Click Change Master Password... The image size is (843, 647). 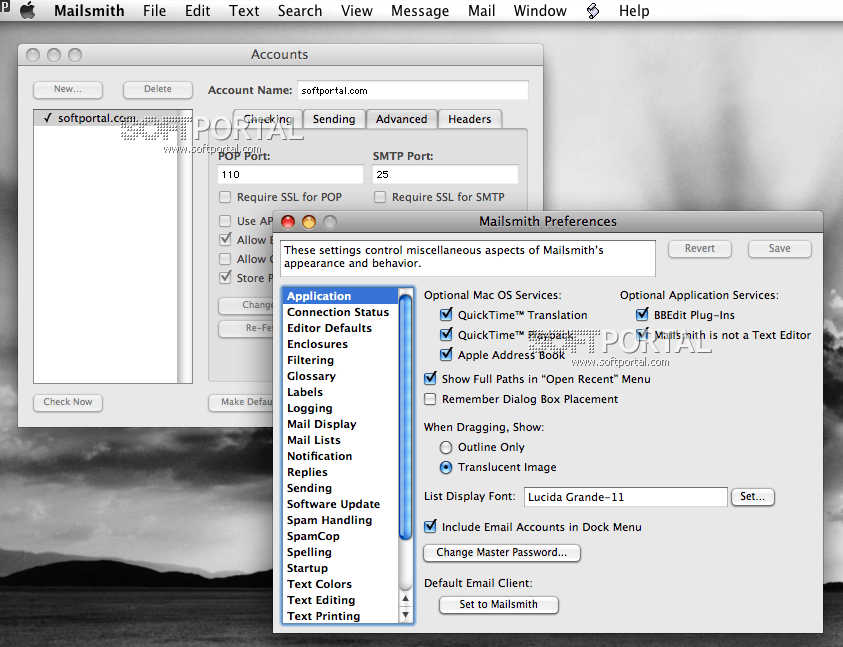click(502, 552)
